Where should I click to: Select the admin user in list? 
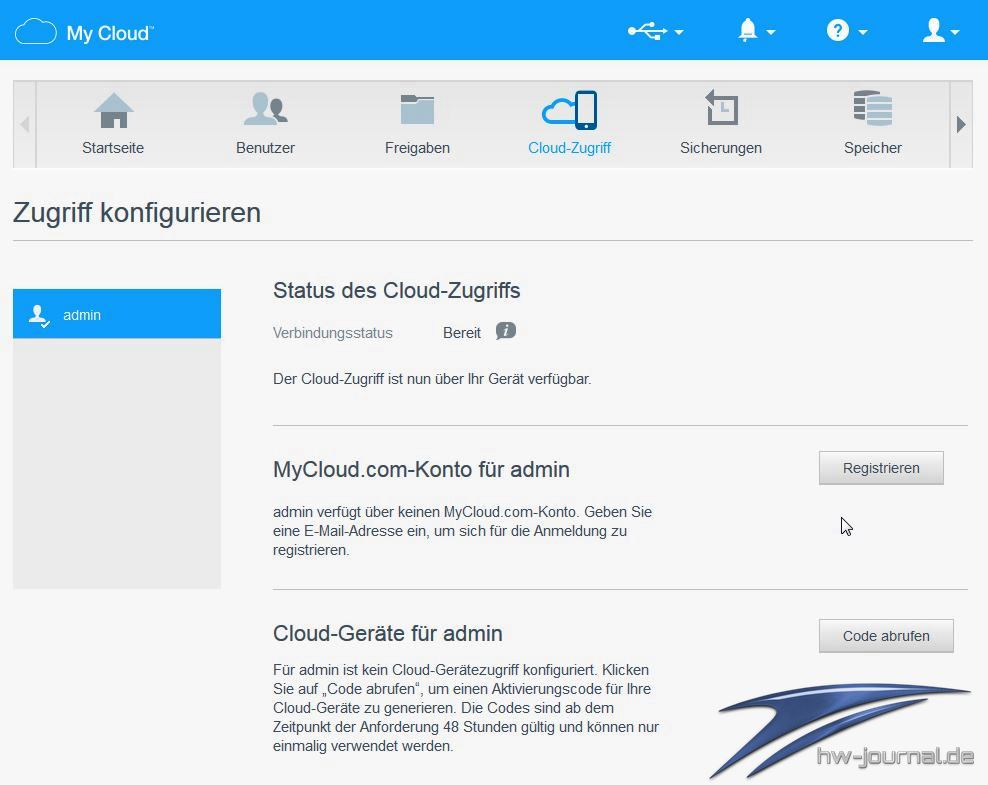[117, 315]
